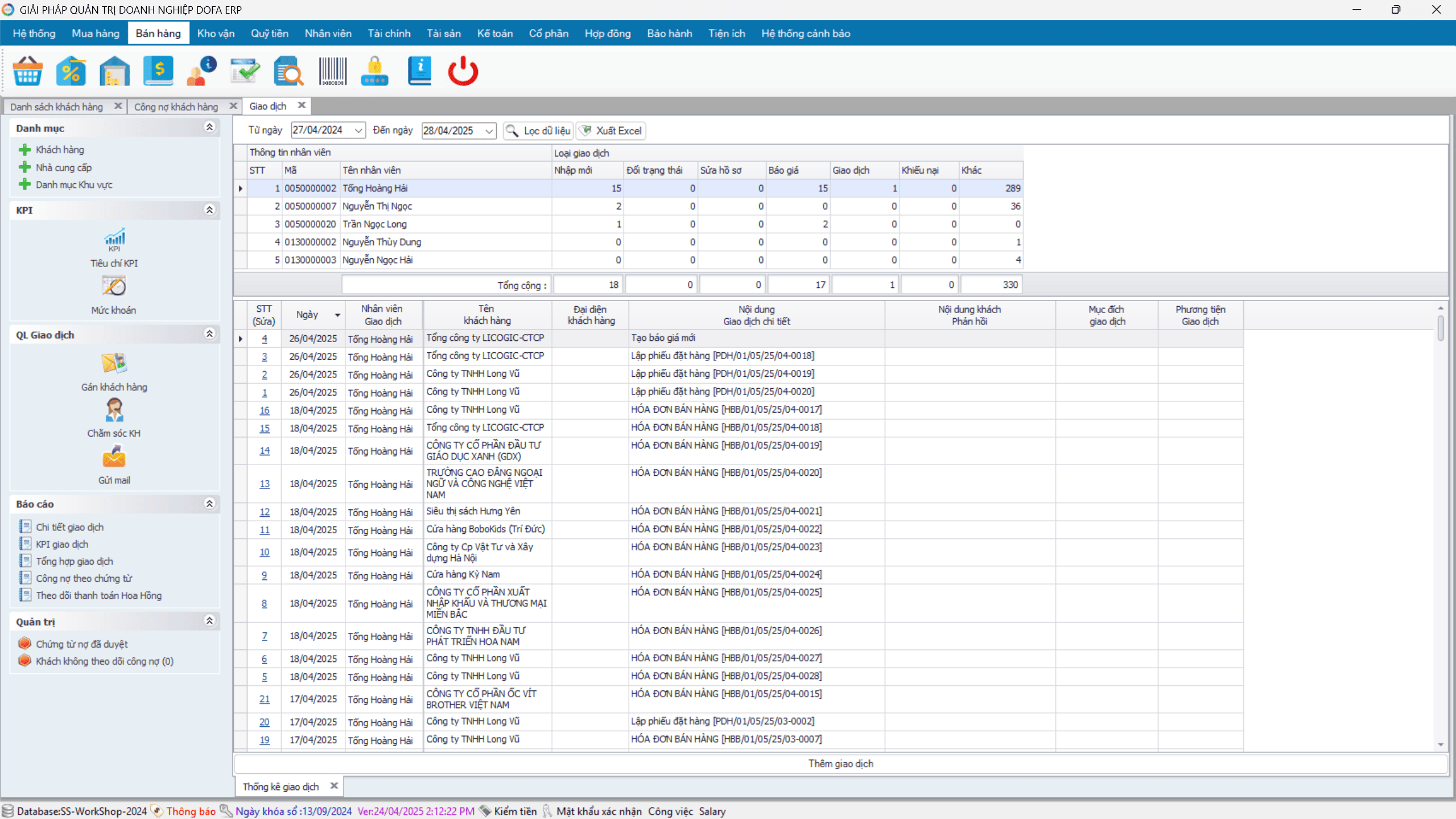Add new Khách hàng via plus icon
This screenshot has width=1456, height=819.
[24, 150]
